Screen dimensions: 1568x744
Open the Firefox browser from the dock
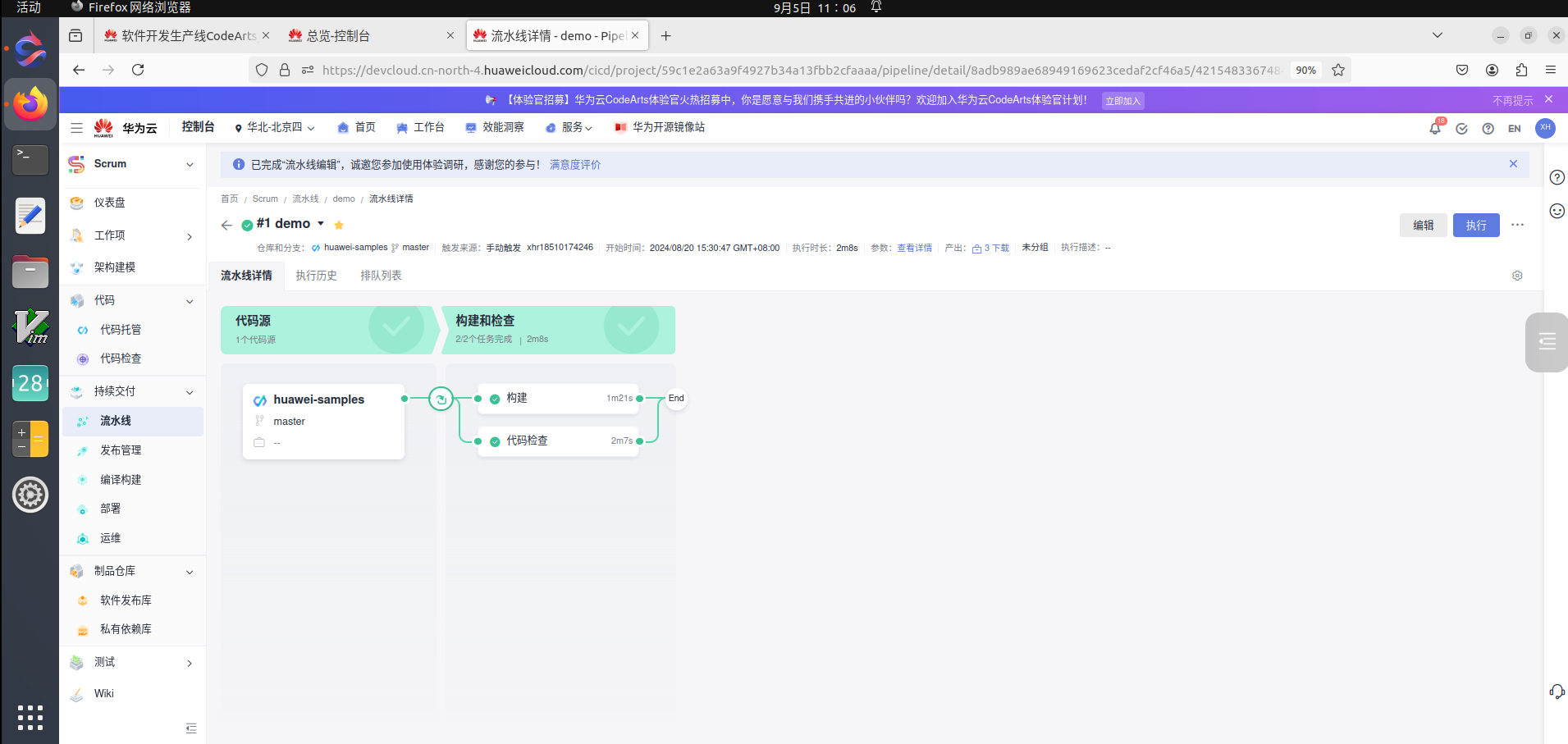click(x=30, y=104)
